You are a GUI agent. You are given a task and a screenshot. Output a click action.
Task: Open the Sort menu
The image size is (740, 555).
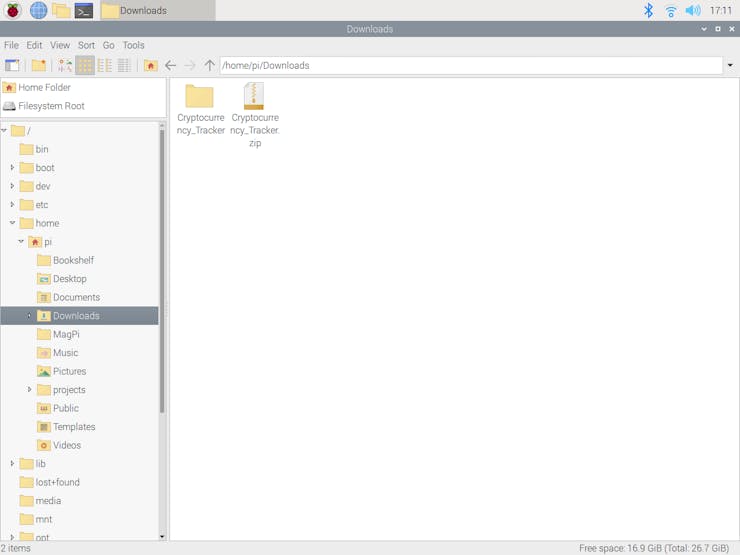click(86, 45)
